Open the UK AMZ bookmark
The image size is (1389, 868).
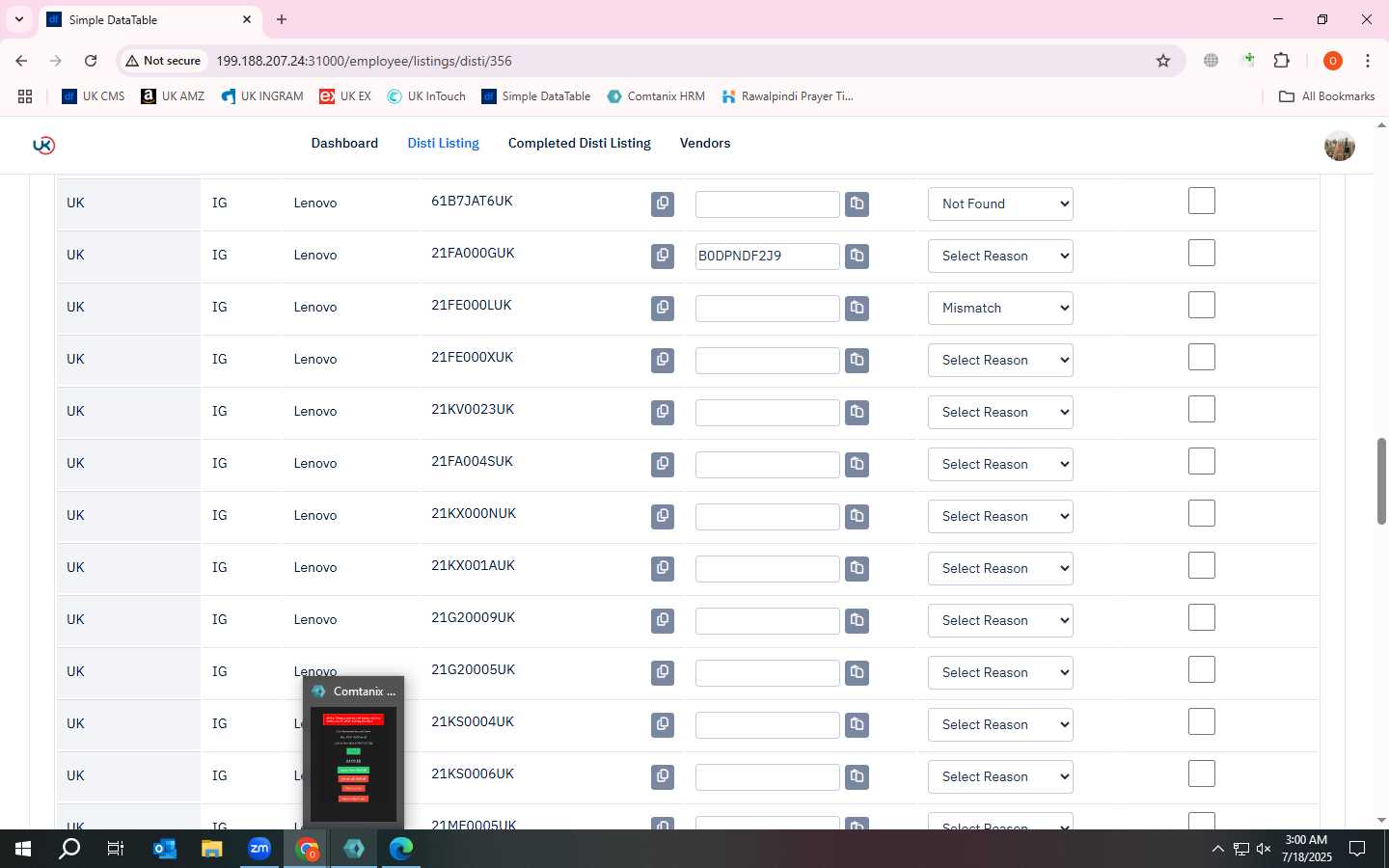point(173,96)
